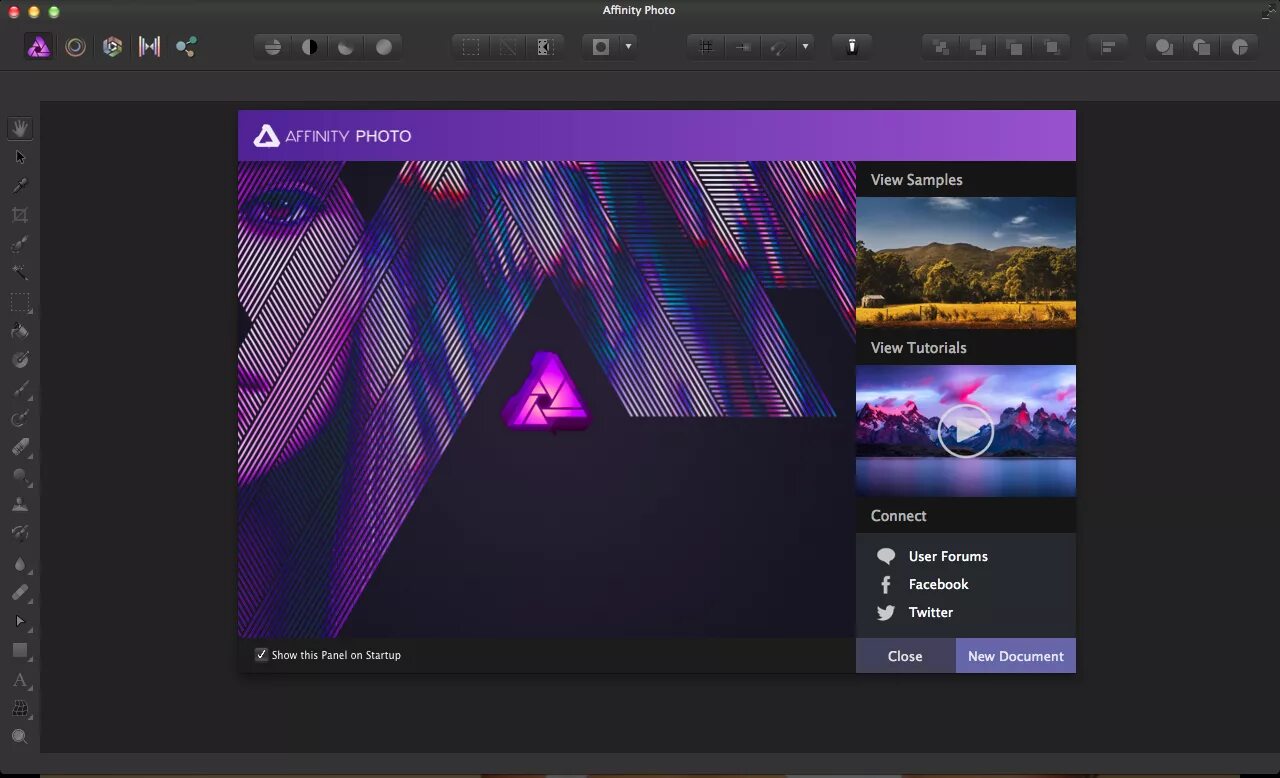Click the Deselect toolbar icon
The width and height of the screenshot is (1280, 778).
(508, 47)
